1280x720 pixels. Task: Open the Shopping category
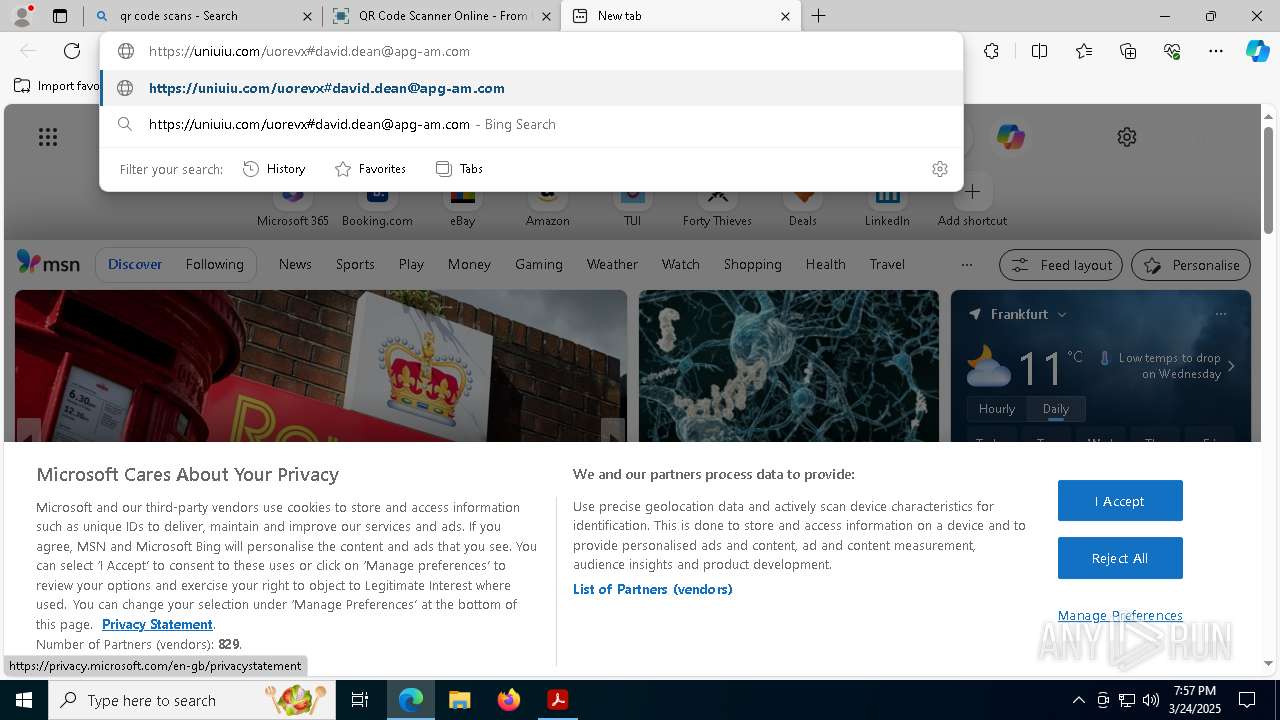(752, 264)
